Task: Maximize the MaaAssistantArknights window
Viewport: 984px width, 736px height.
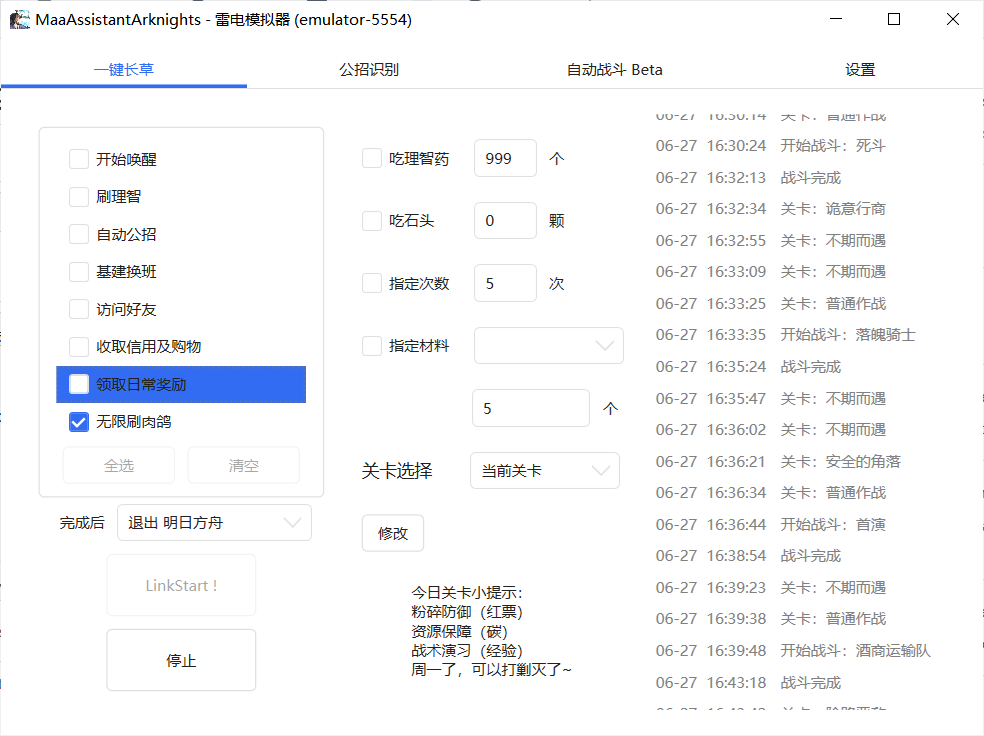Action: (x=894, y=19)
